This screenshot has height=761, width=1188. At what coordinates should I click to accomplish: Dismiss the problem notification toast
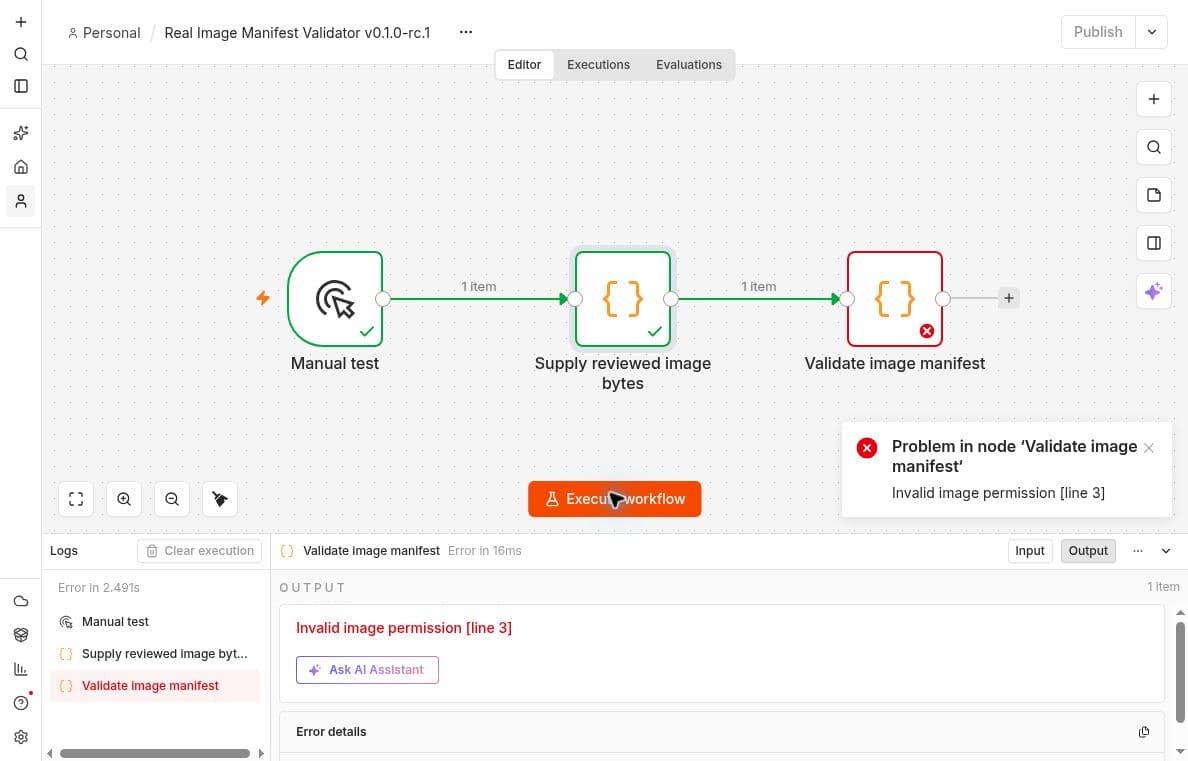click(1149, 448)
